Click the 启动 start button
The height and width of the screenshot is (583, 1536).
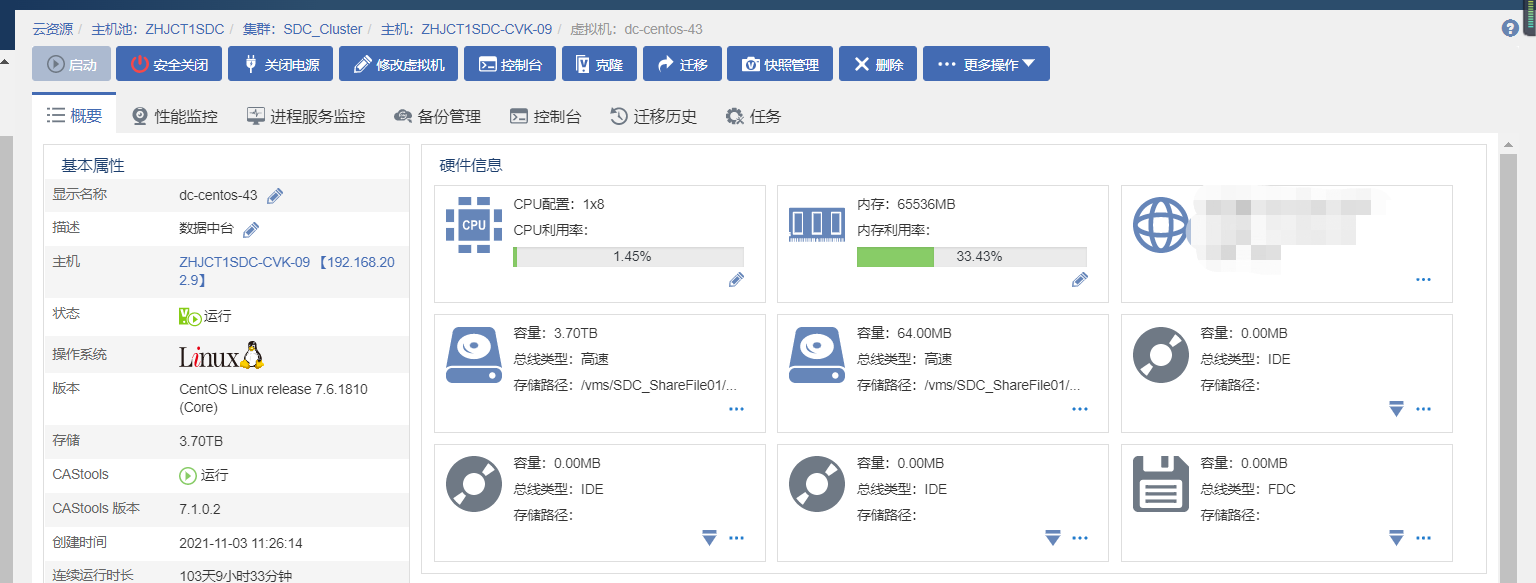pos(72,64)
